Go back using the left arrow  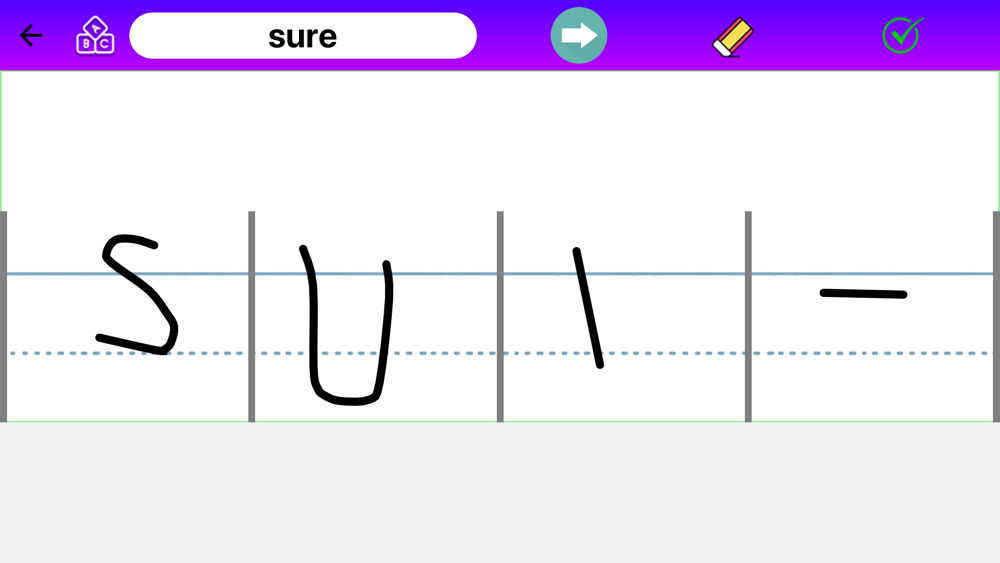(x=31, y=36)
